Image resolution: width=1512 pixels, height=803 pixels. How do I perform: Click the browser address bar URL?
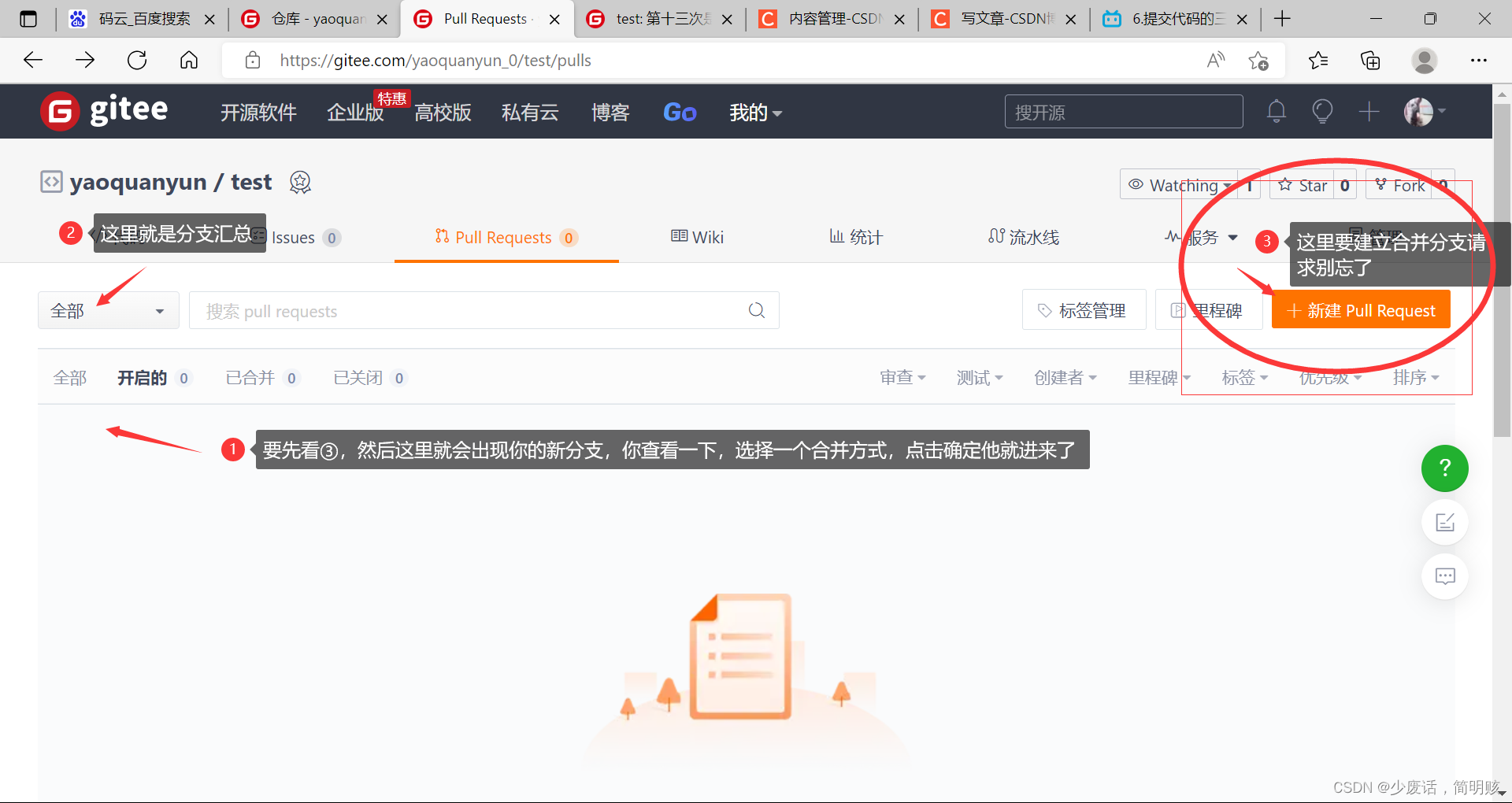(x=435, y=60)
